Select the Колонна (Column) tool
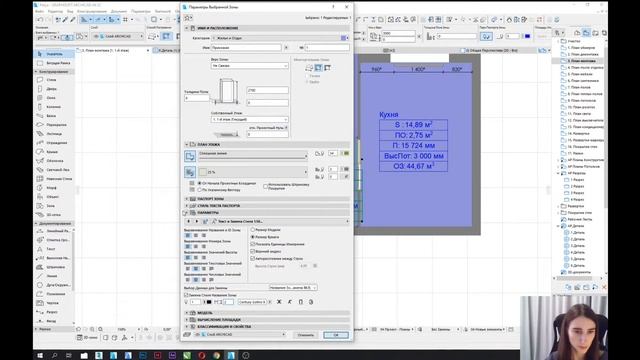The image size is (640, 360). coord(54,107)
